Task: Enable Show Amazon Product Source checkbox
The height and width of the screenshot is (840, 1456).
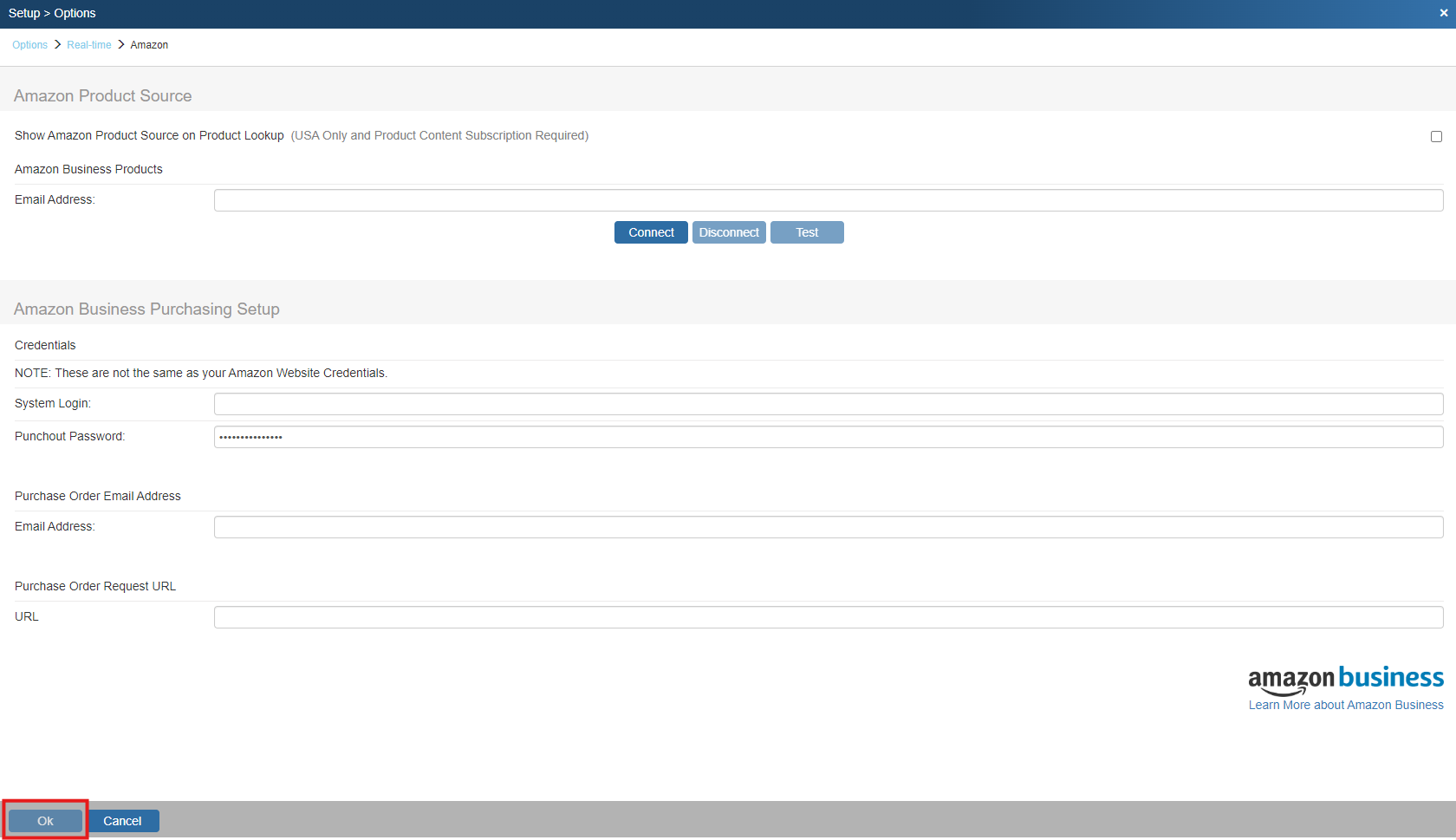Action: [x=1436, y=136]
